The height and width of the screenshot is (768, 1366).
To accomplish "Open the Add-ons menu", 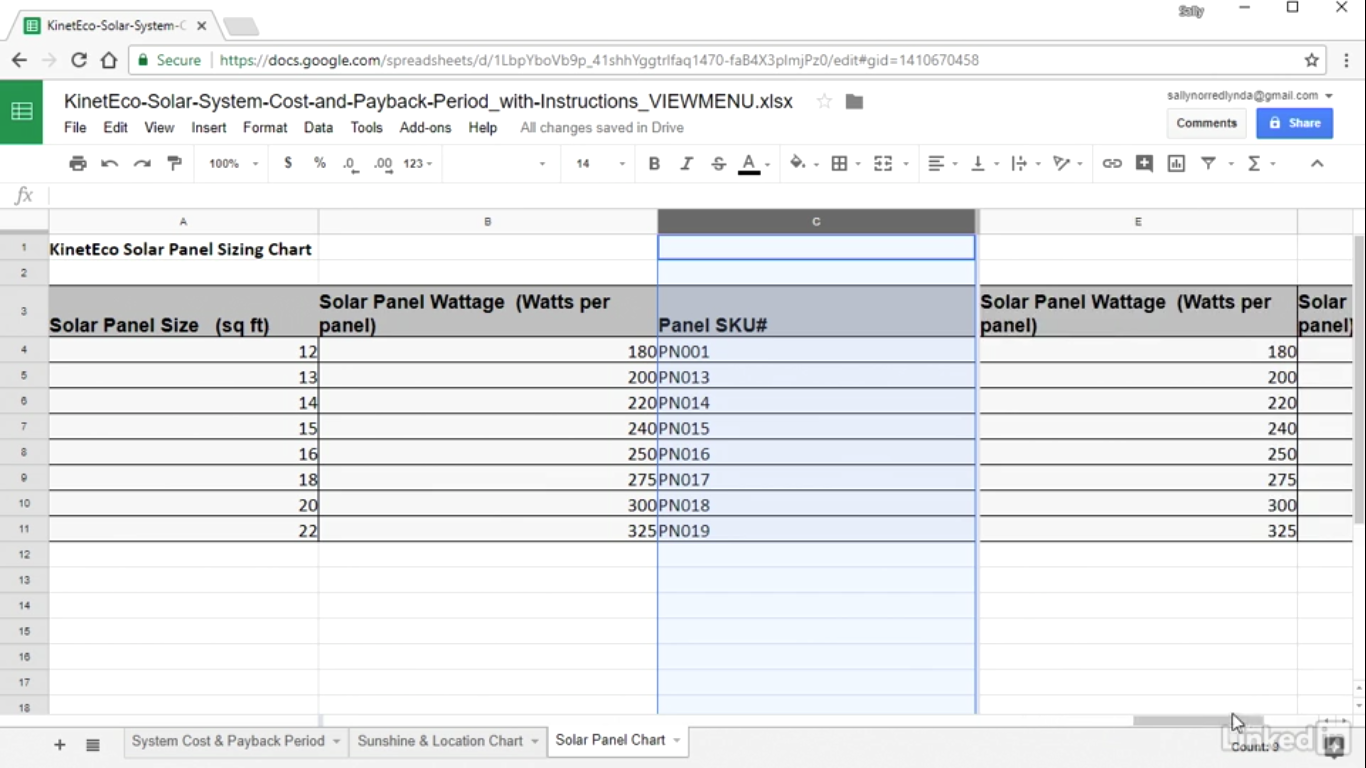I will (425, 128).
